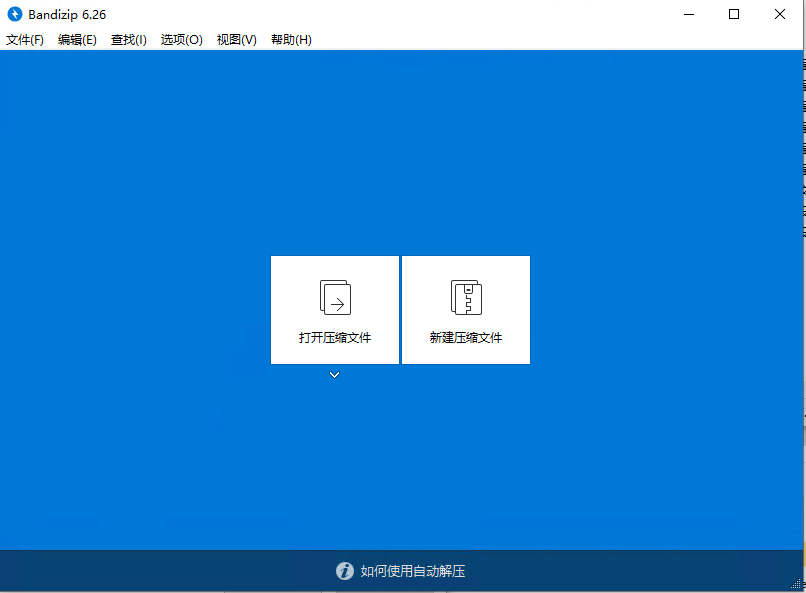Close the Bandizip window
806x593 pixels.
click(780, 14)
